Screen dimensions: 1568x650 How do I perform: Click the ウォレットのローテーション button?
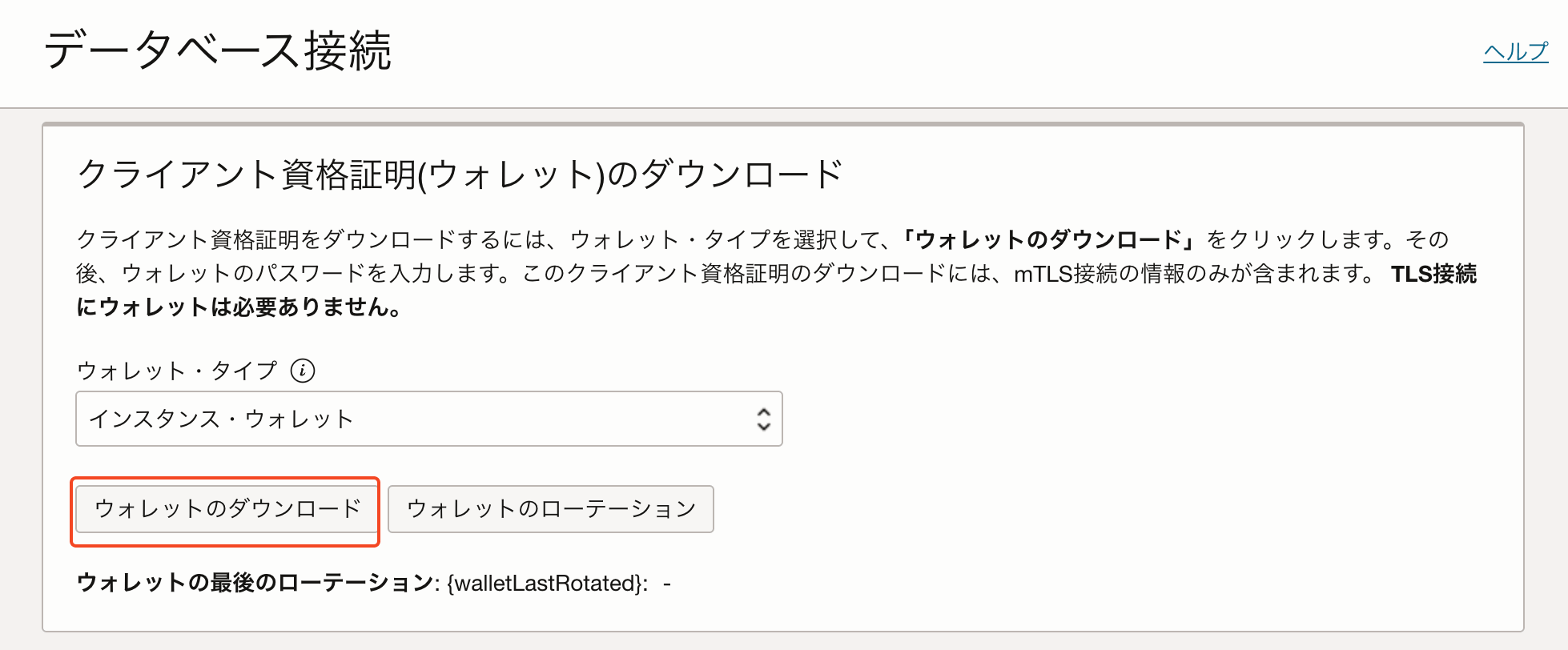tap(550, 508)
